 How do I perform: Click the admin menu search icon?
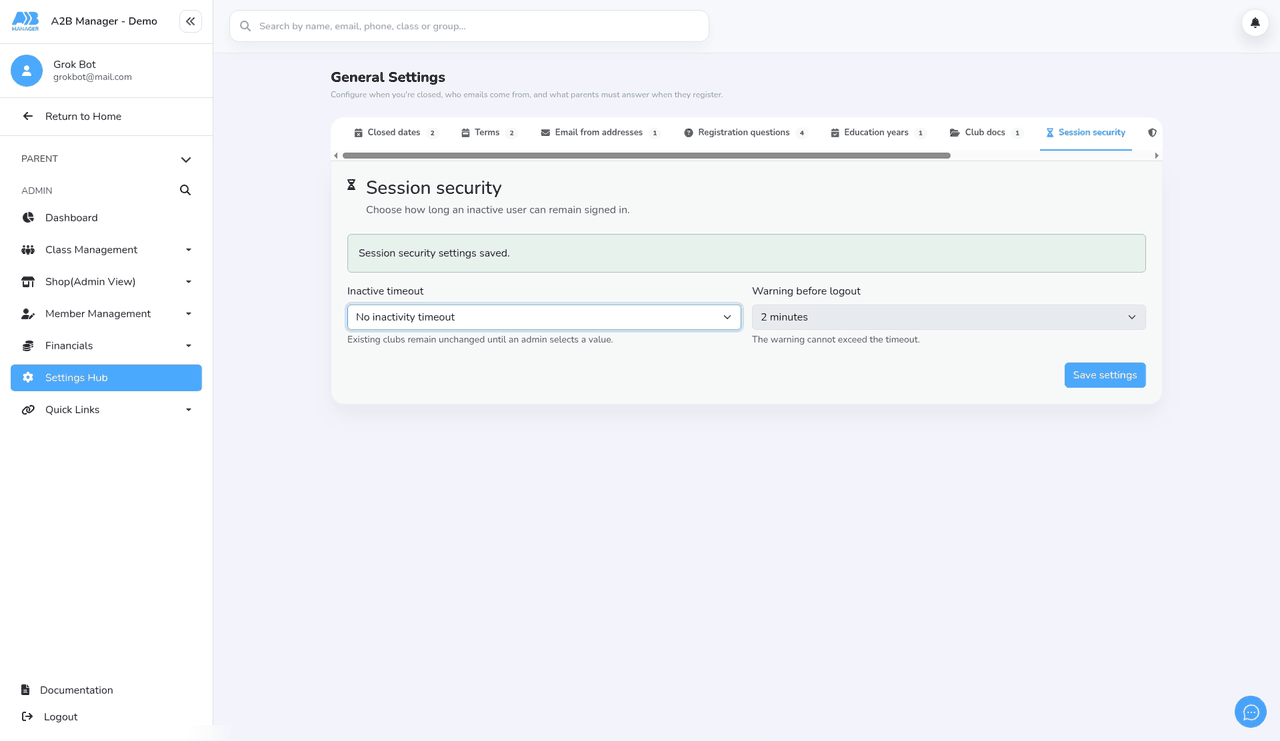185,190
